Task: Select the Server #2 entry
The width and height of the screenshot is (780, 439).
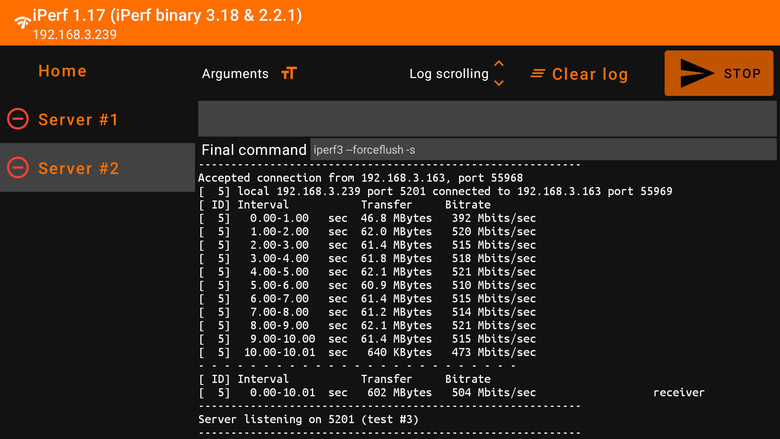Action: pyautogui.click(x=98, y=168)
